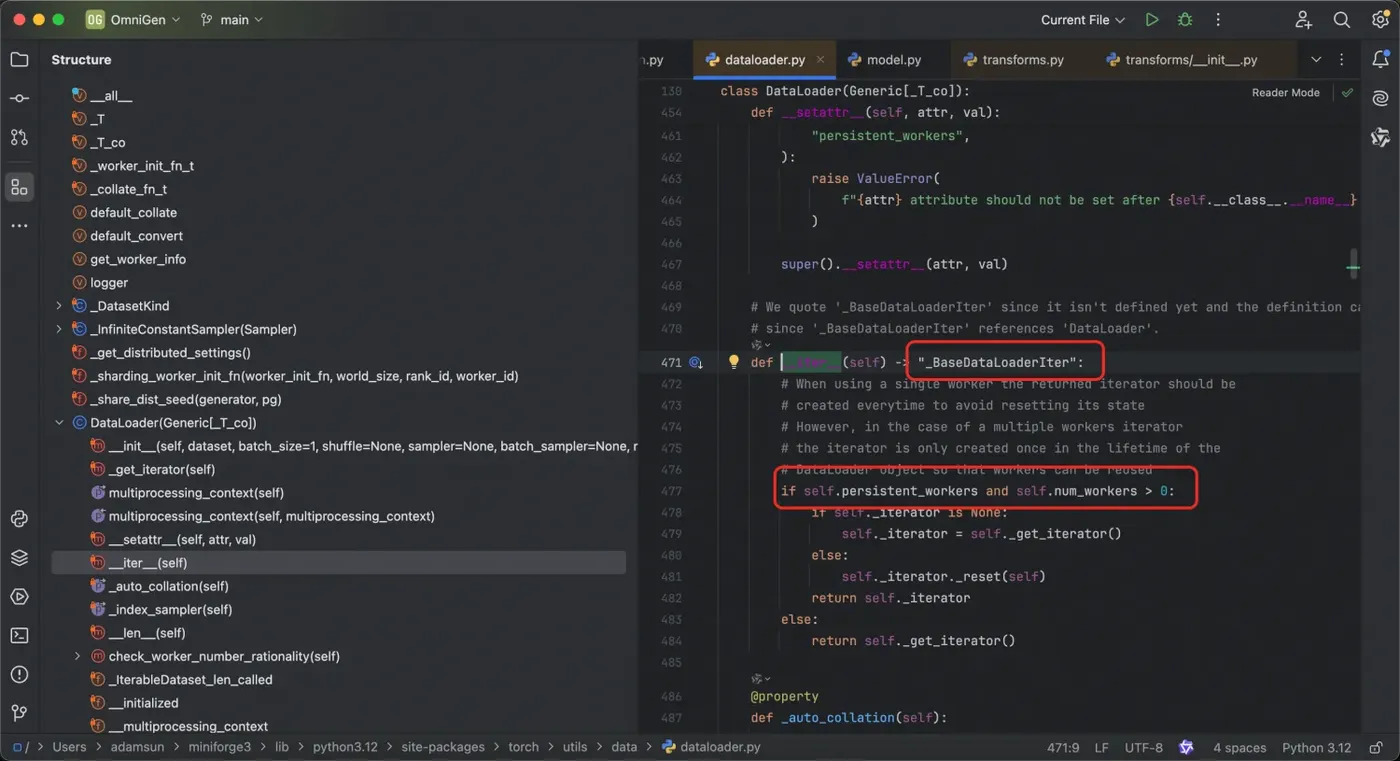Click site-packages in the breadcrumb path
Screen dimensions: 1400x761
(443, 747)
